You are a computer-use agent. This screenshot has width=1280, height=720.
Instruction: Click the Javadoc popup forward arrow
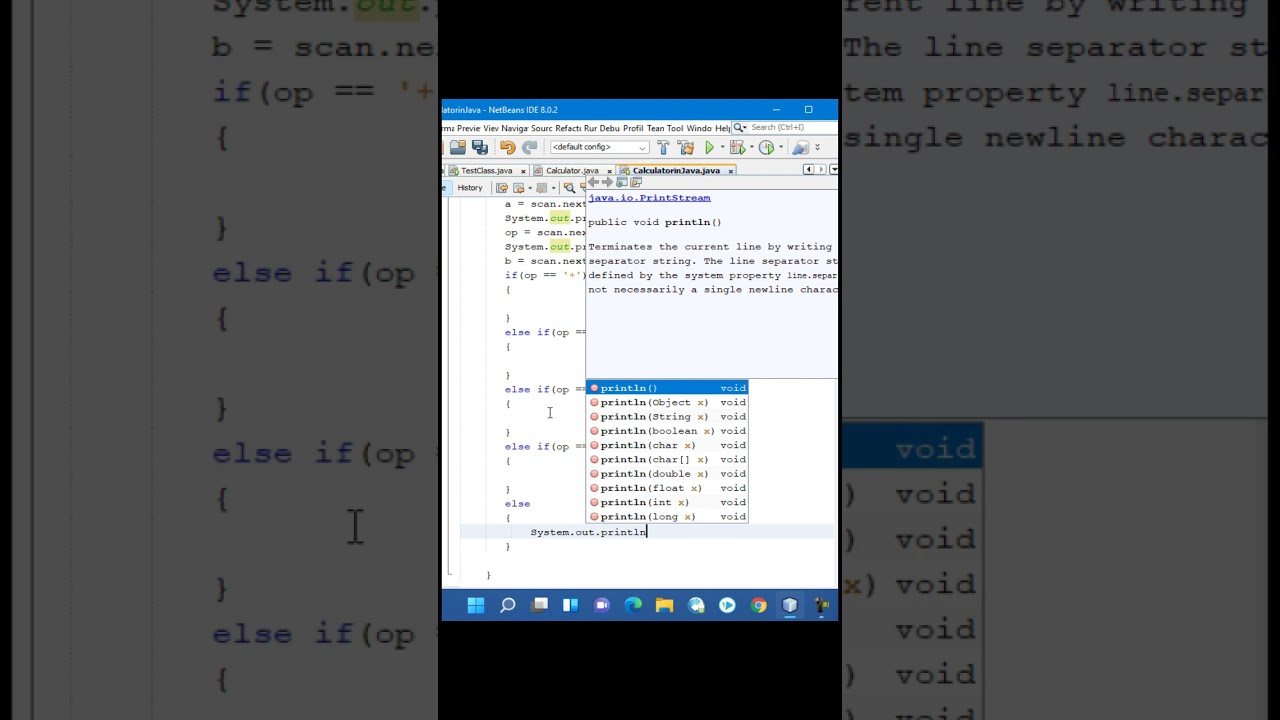point(607,182)
